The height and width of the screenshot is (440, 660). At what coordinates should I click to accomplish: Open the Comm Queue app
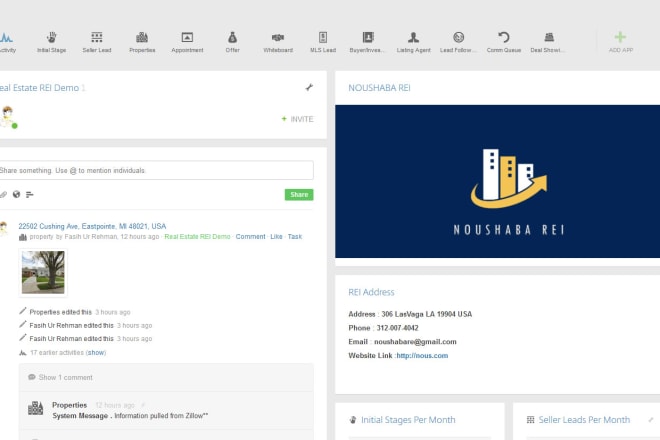(504, 42)
